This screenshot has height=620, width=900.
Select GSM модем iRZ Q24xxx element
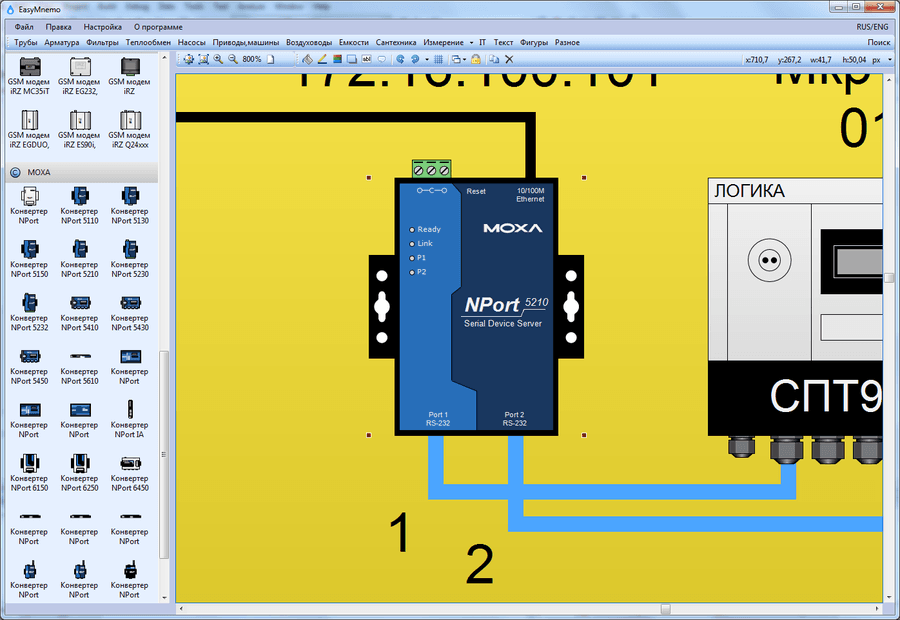(130, 129)
